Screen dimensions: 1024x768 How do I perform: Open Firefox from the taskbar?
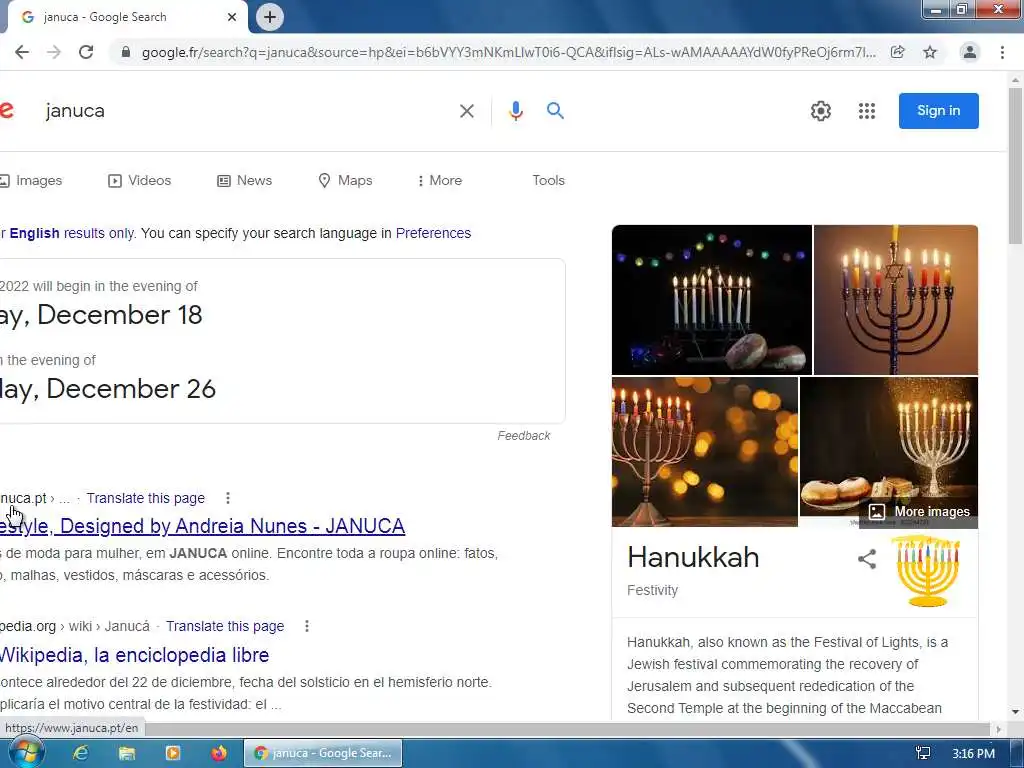[218, 753]
